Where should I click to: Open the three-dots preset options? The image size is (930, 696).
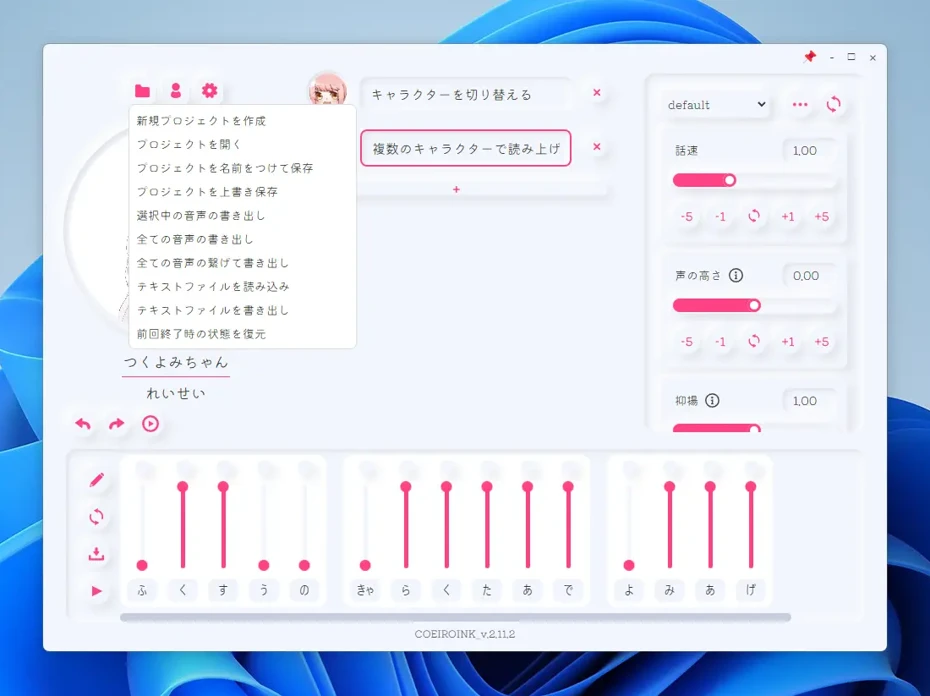coord(800,104)
